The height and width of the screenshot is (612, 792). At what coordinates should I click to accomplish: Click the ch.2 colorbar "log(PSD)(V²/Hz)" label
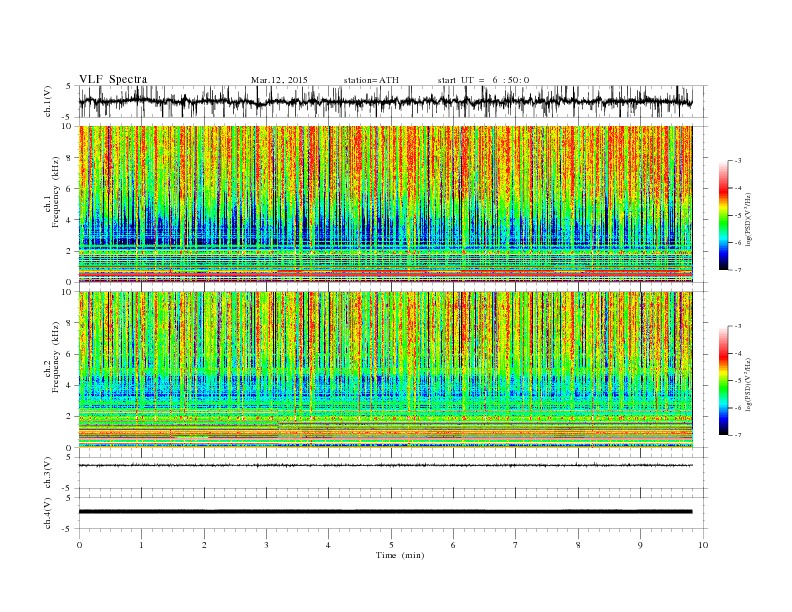point(748,383)
